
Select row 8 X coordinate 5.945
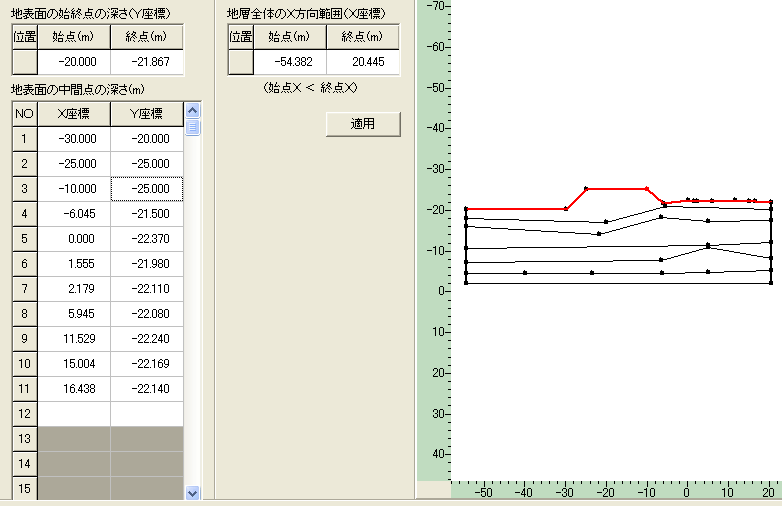point(74,314)
